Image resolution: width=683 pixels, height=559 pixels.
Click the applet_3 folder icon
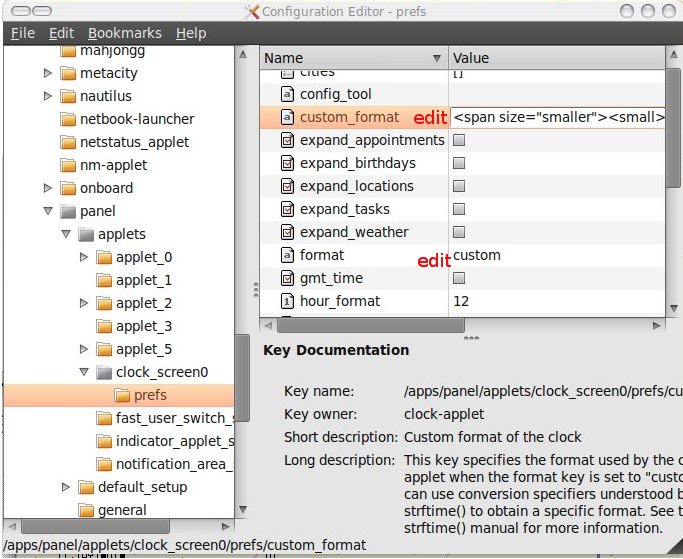(104, 326)
